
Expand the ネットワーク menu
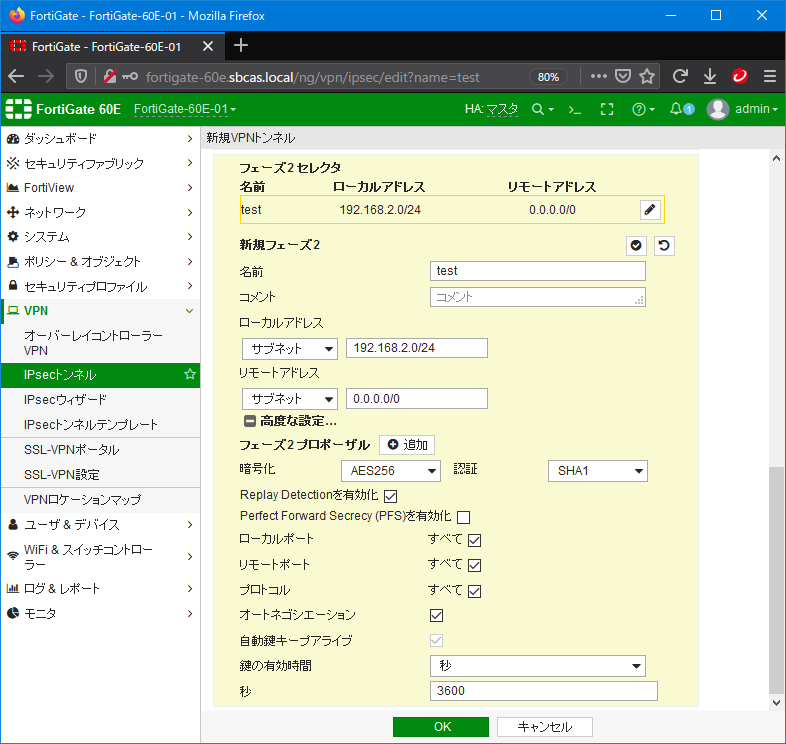click(x=100, y=212)
